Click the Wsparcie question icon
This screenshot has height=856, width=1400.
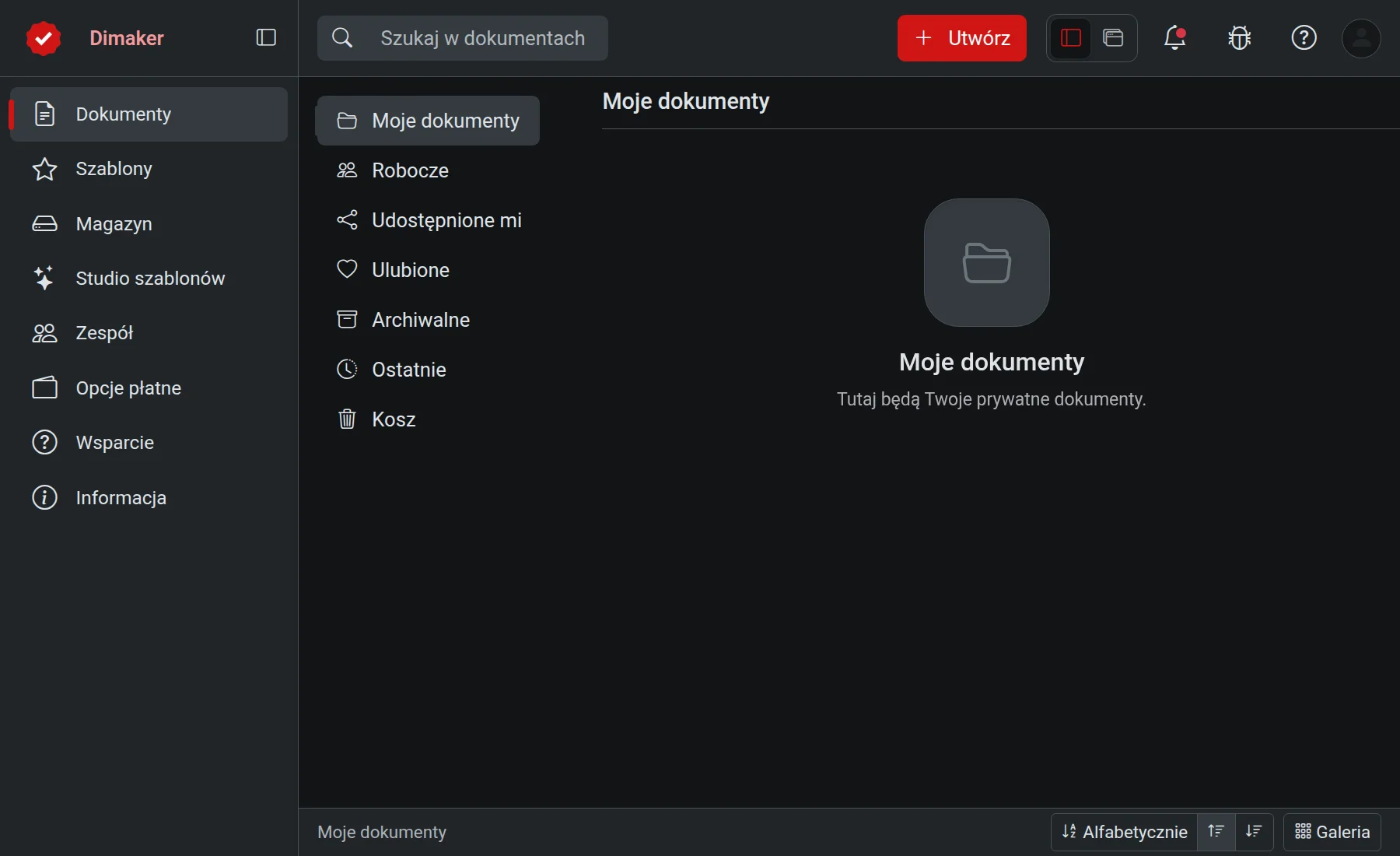point(44,443)
